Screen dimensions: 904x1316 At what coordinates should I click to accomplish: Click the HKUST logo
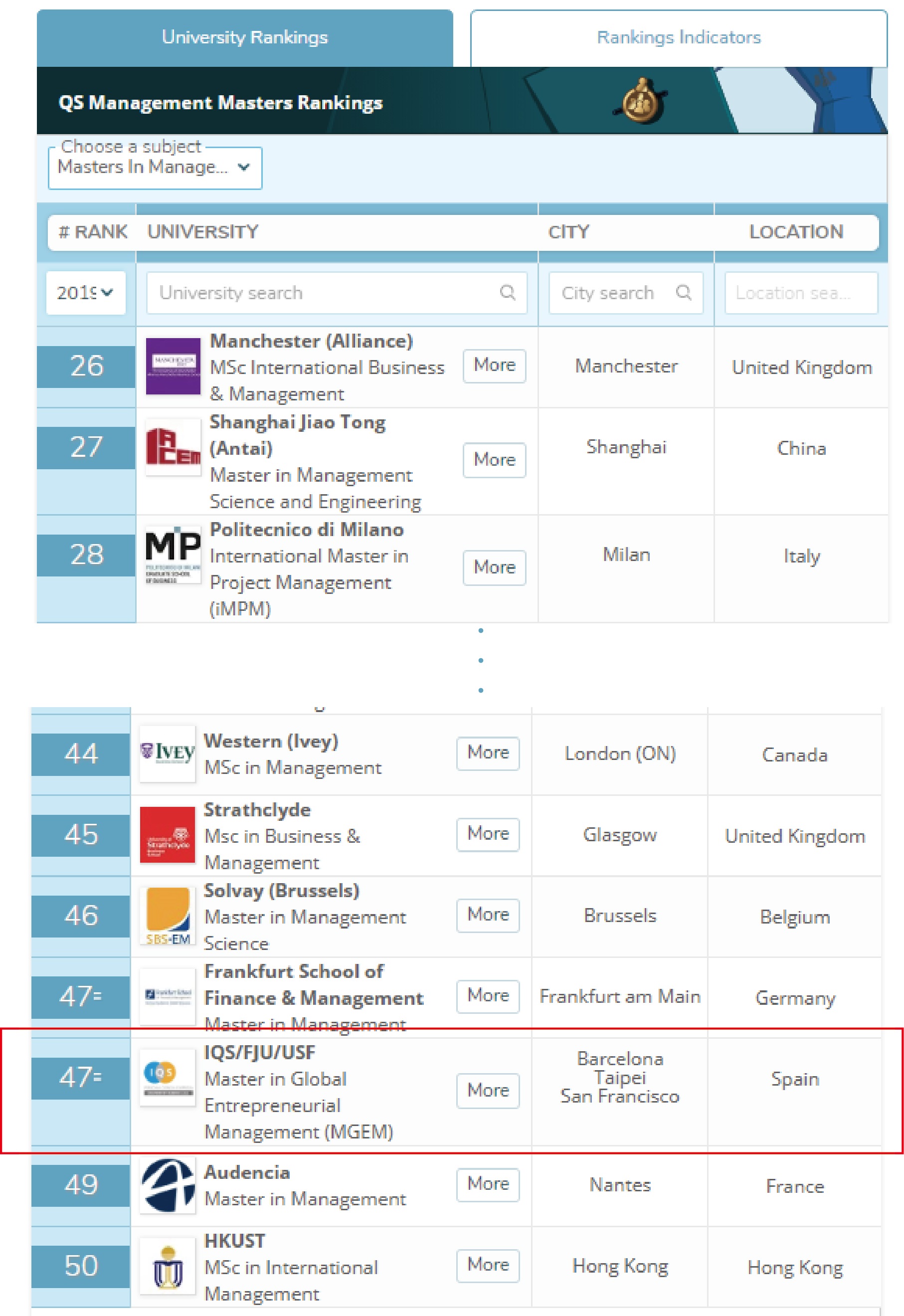168,1267
